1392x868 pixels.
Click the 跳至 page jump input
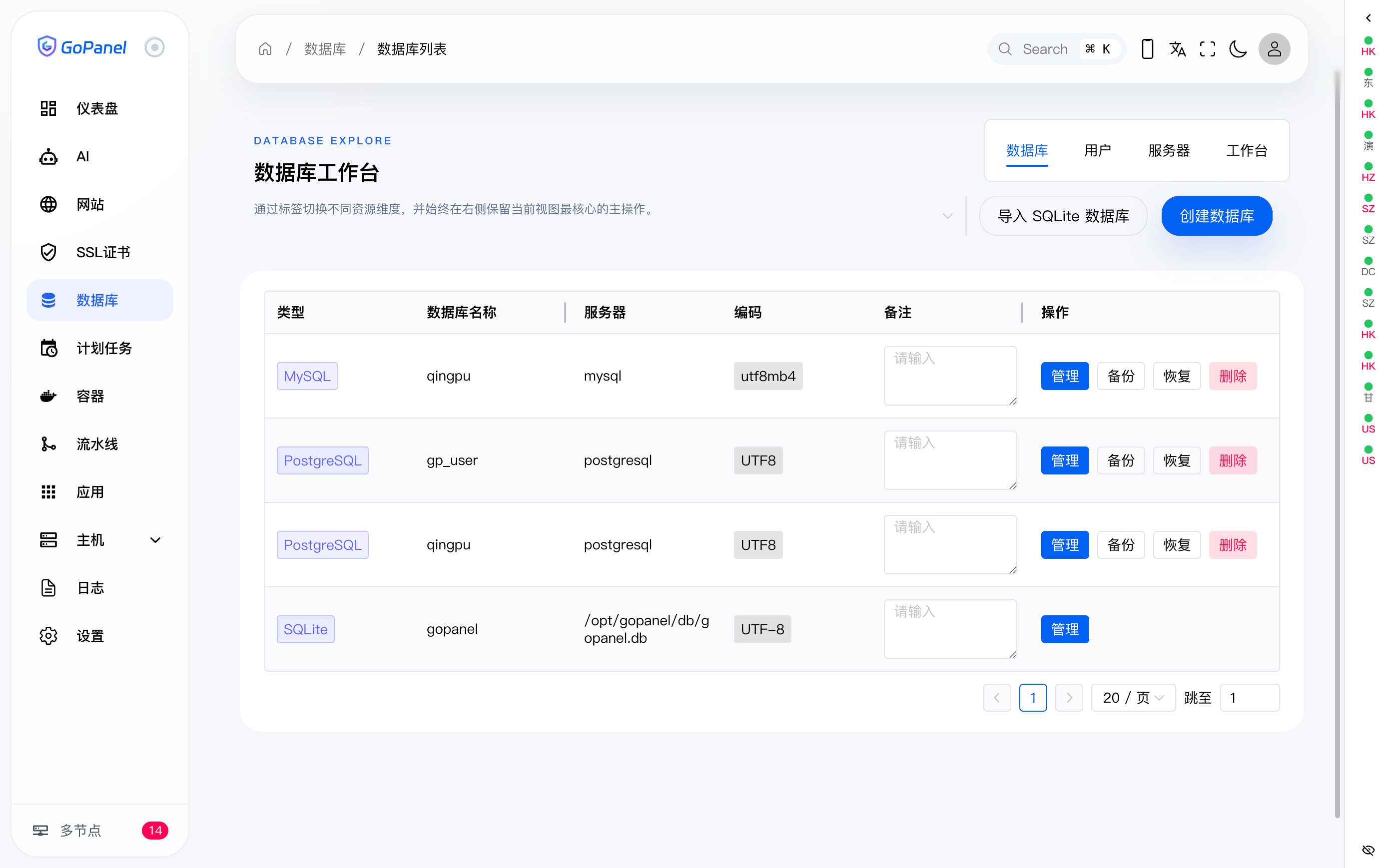coord(1250,698)
